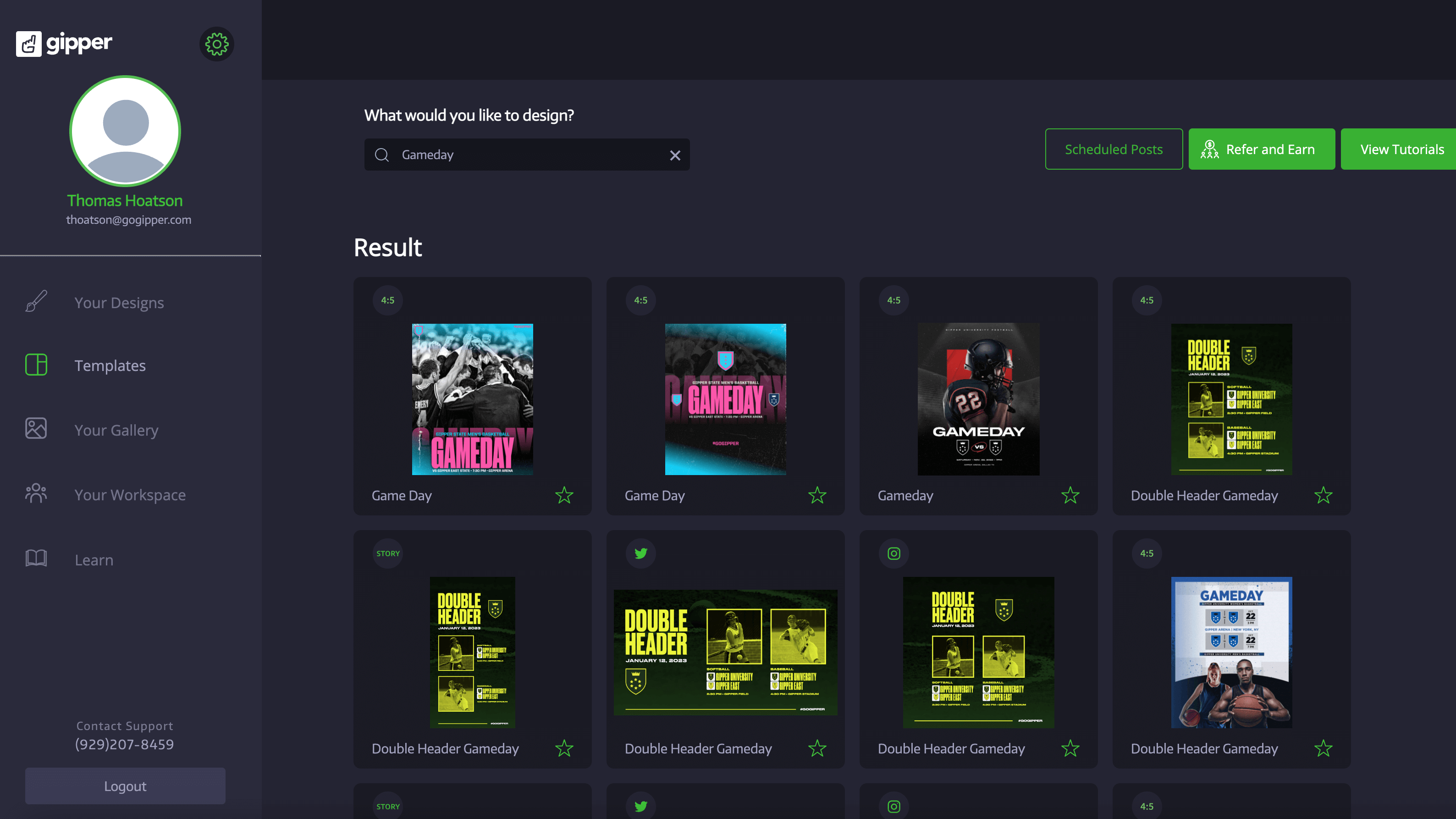Open the Your Workspace menu item
1456x819 pixels.
pos(130,495)
